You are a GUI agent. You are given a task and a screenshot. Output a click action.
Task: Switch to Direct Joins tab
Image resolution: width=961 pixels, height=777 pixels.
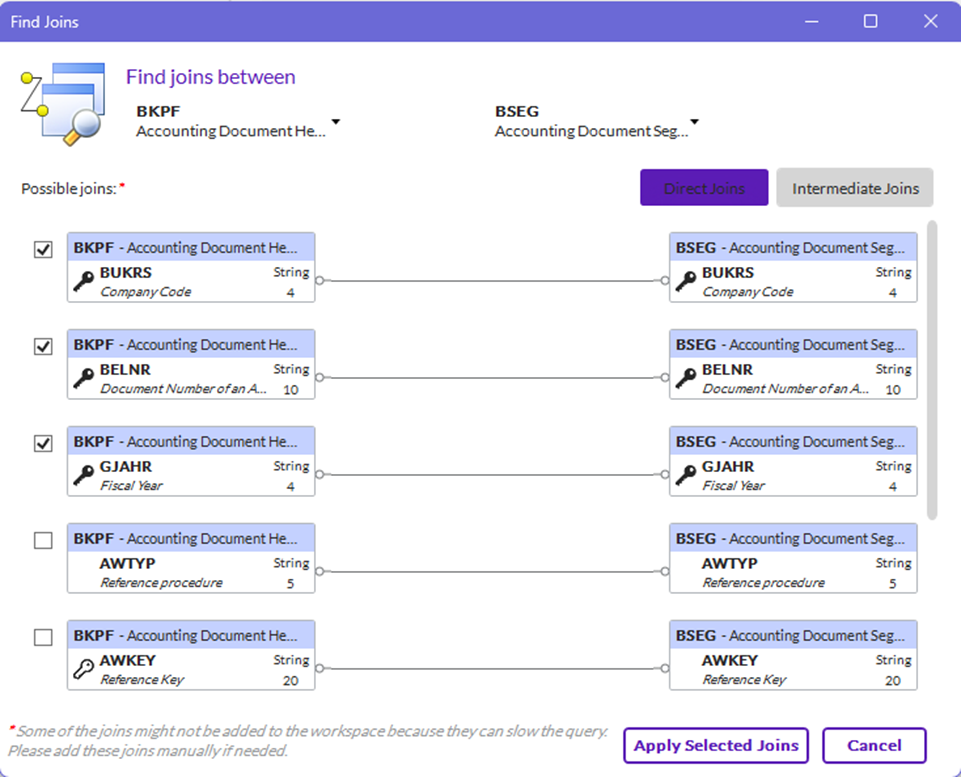(704, 188)
